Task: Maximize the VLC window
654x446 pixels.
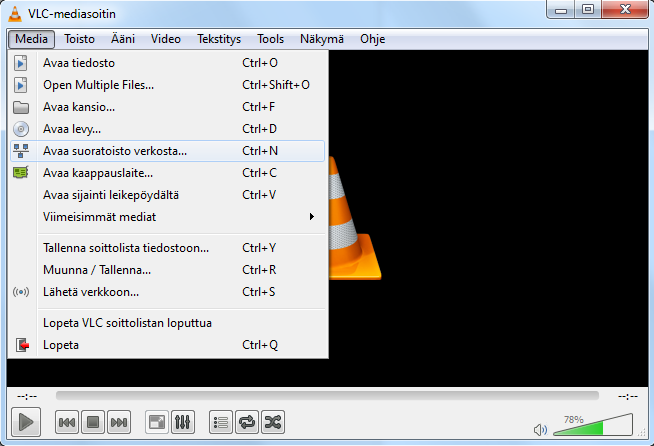Action: tap(588, 9)
